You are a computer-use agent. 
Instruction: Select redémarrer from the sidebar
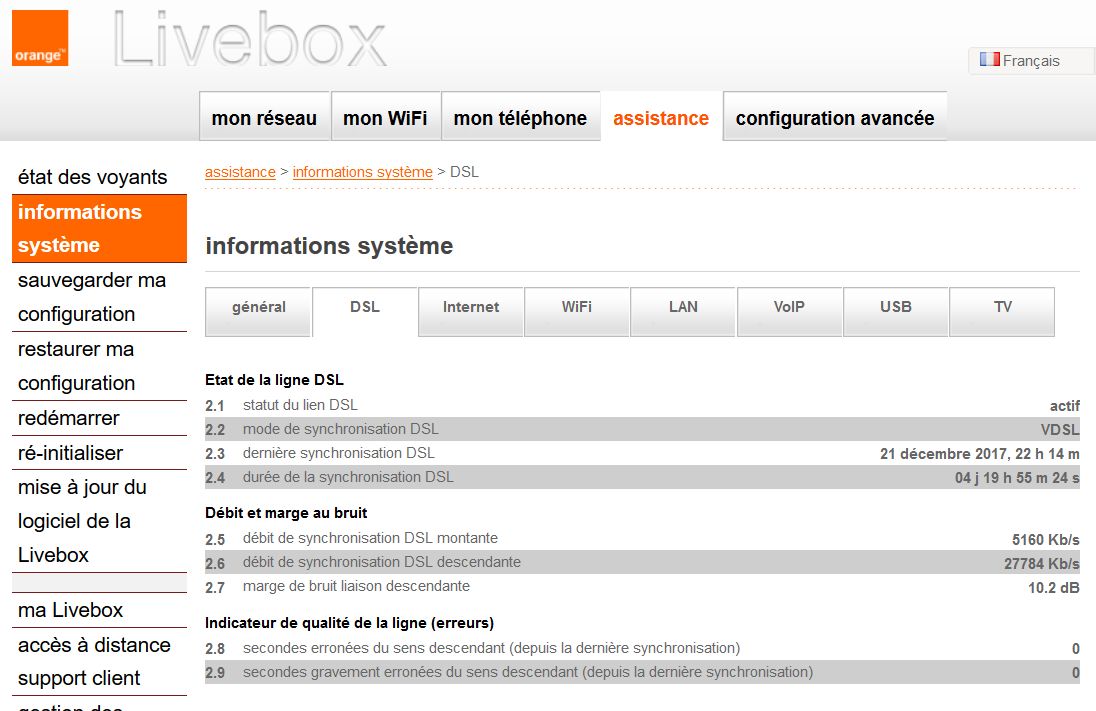click(x=68, y=418)
